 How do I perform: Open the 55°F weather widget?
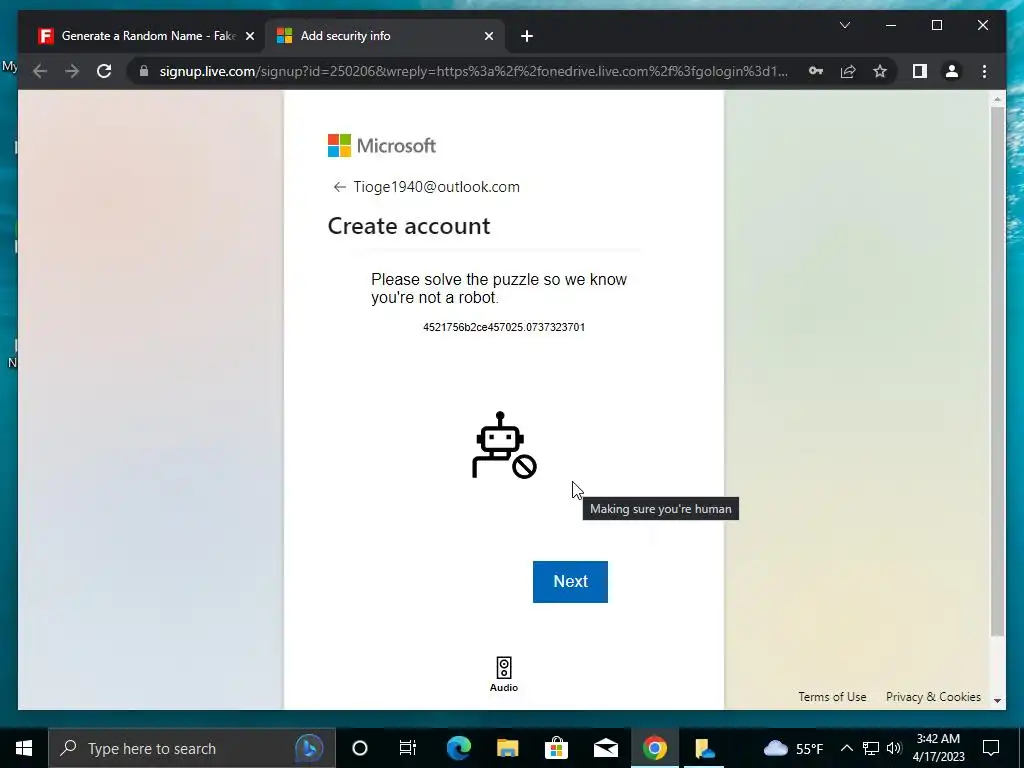792,748
